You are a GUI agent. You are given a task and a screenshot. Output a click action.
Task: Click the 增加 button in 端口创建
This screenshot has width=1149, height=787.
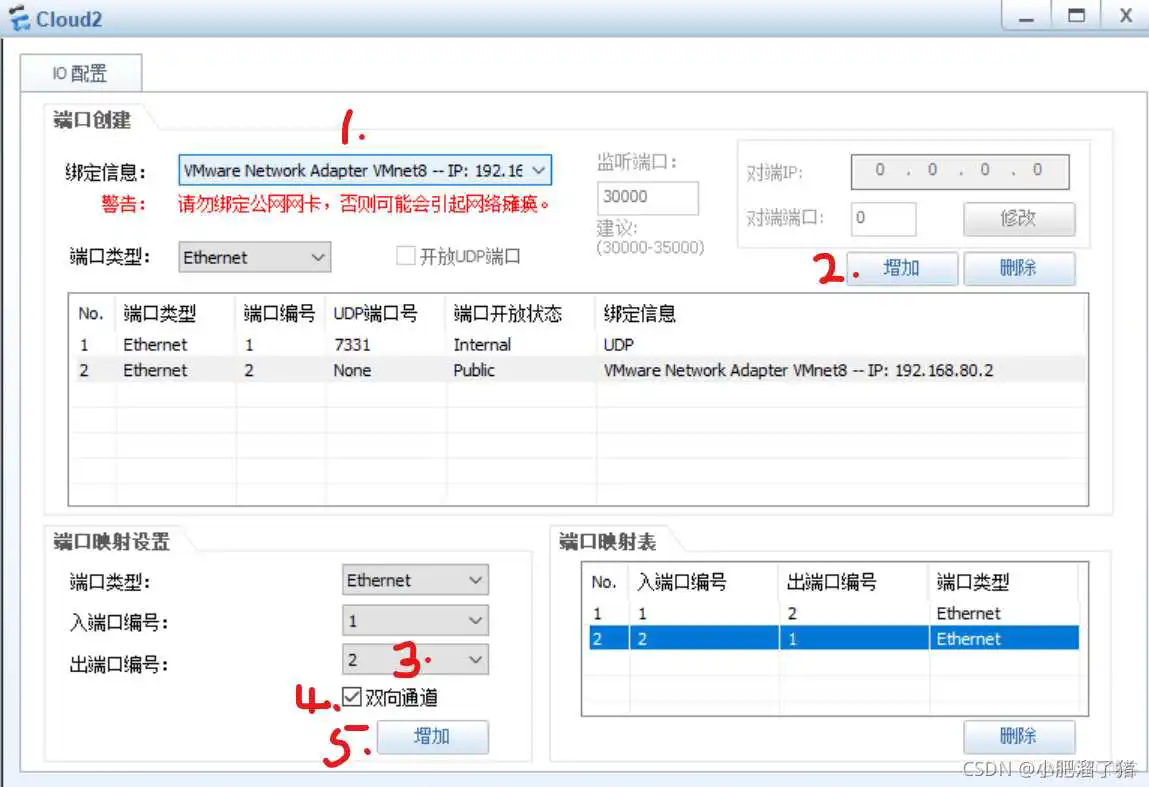pyautogui.click(x=901, y=268)
